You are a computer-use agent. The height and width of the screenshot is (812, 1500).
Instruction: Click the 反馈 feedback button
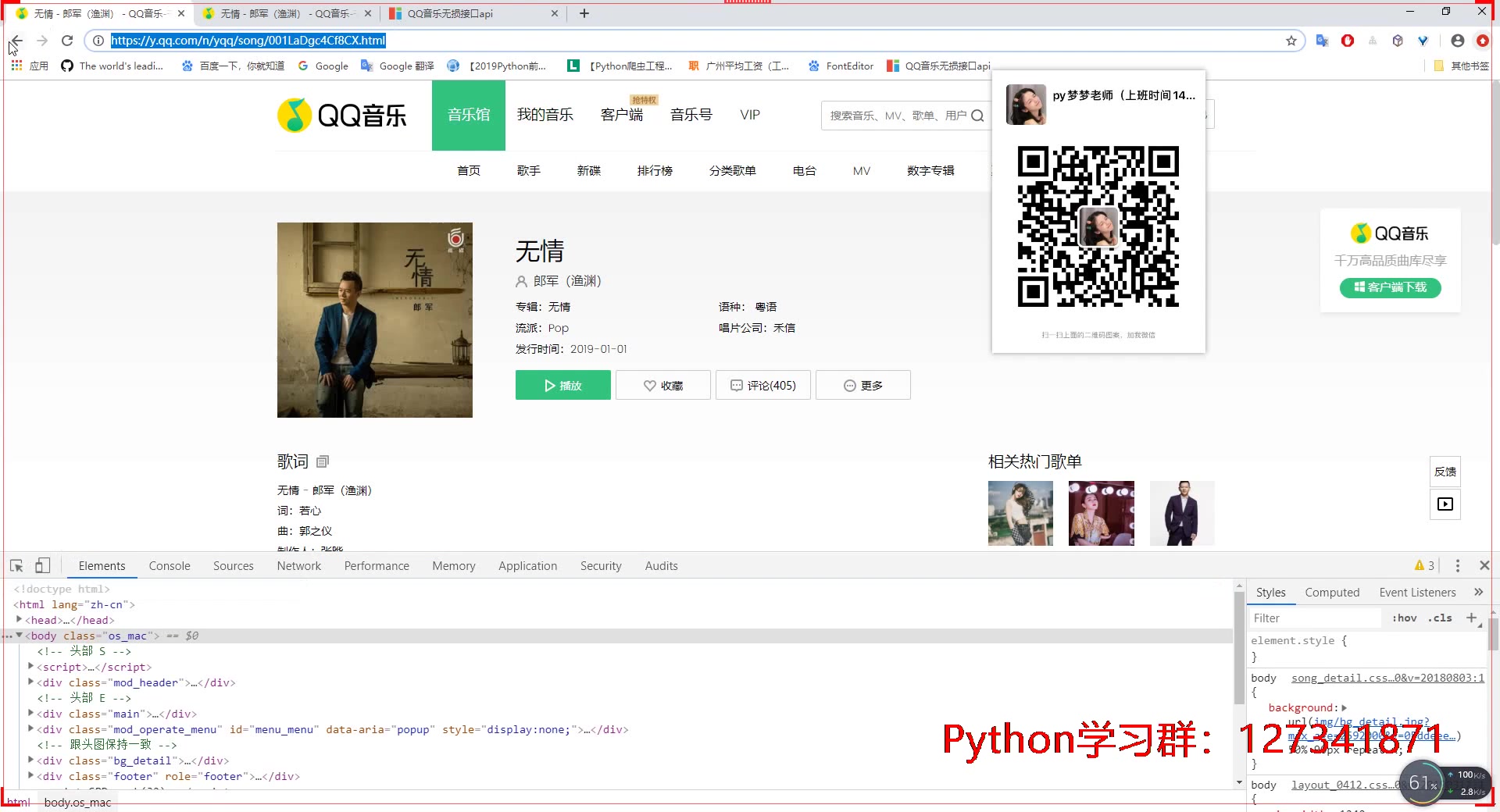[1445, 472]
